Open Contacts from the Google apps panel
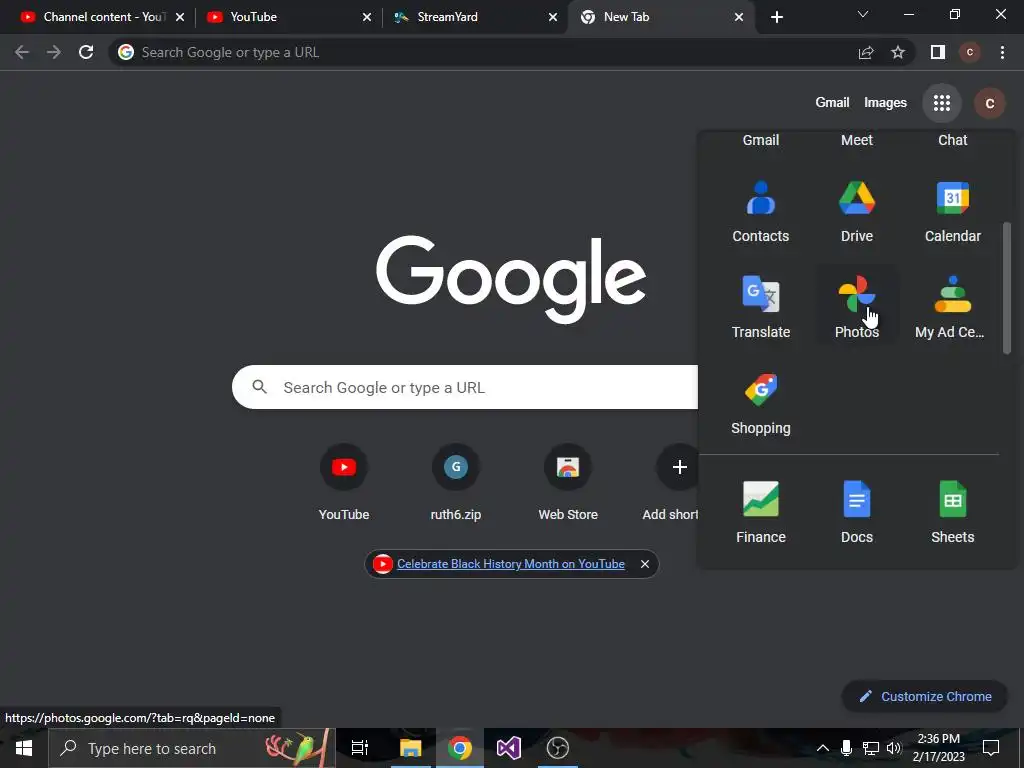 [x=760, y=212]
